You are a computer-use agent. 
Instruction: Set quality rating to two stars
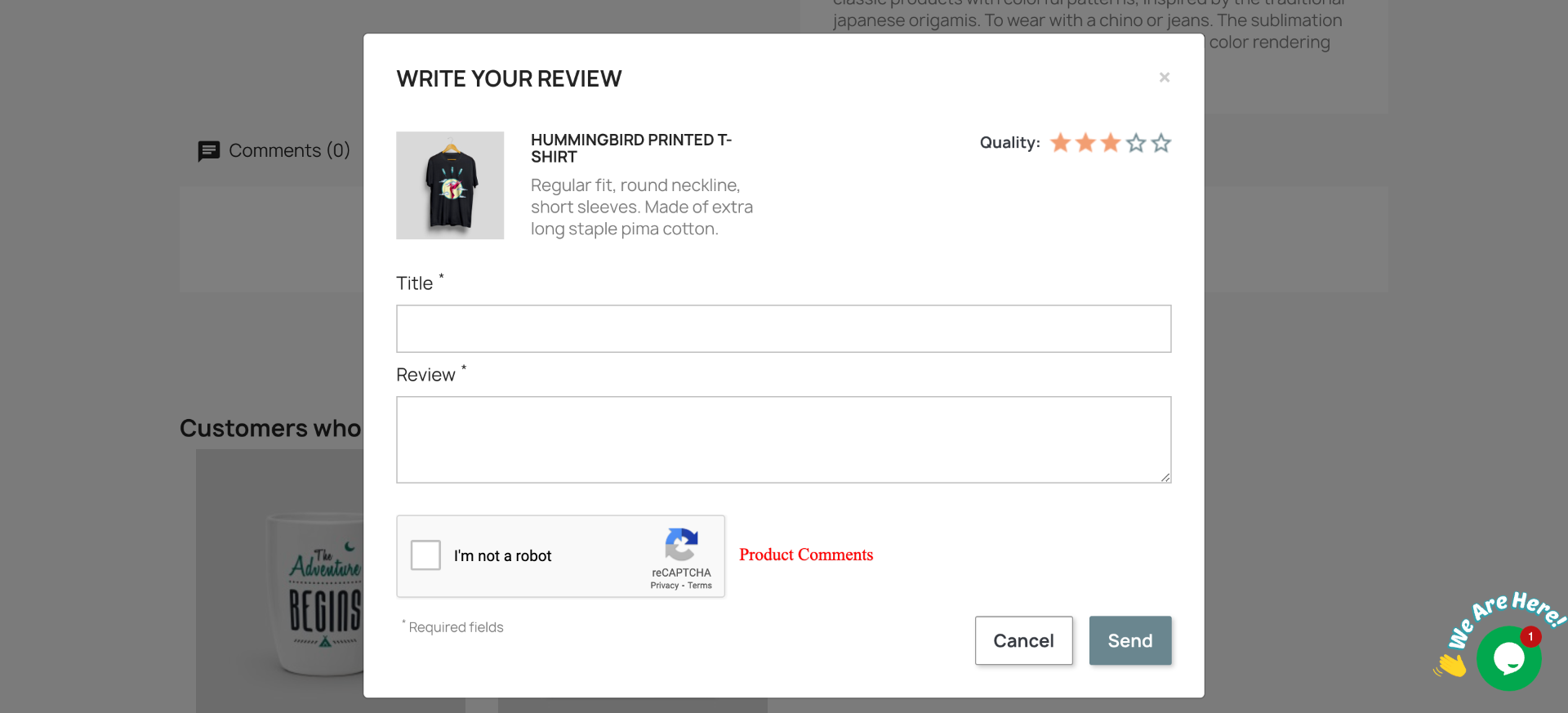[1085, 143]
